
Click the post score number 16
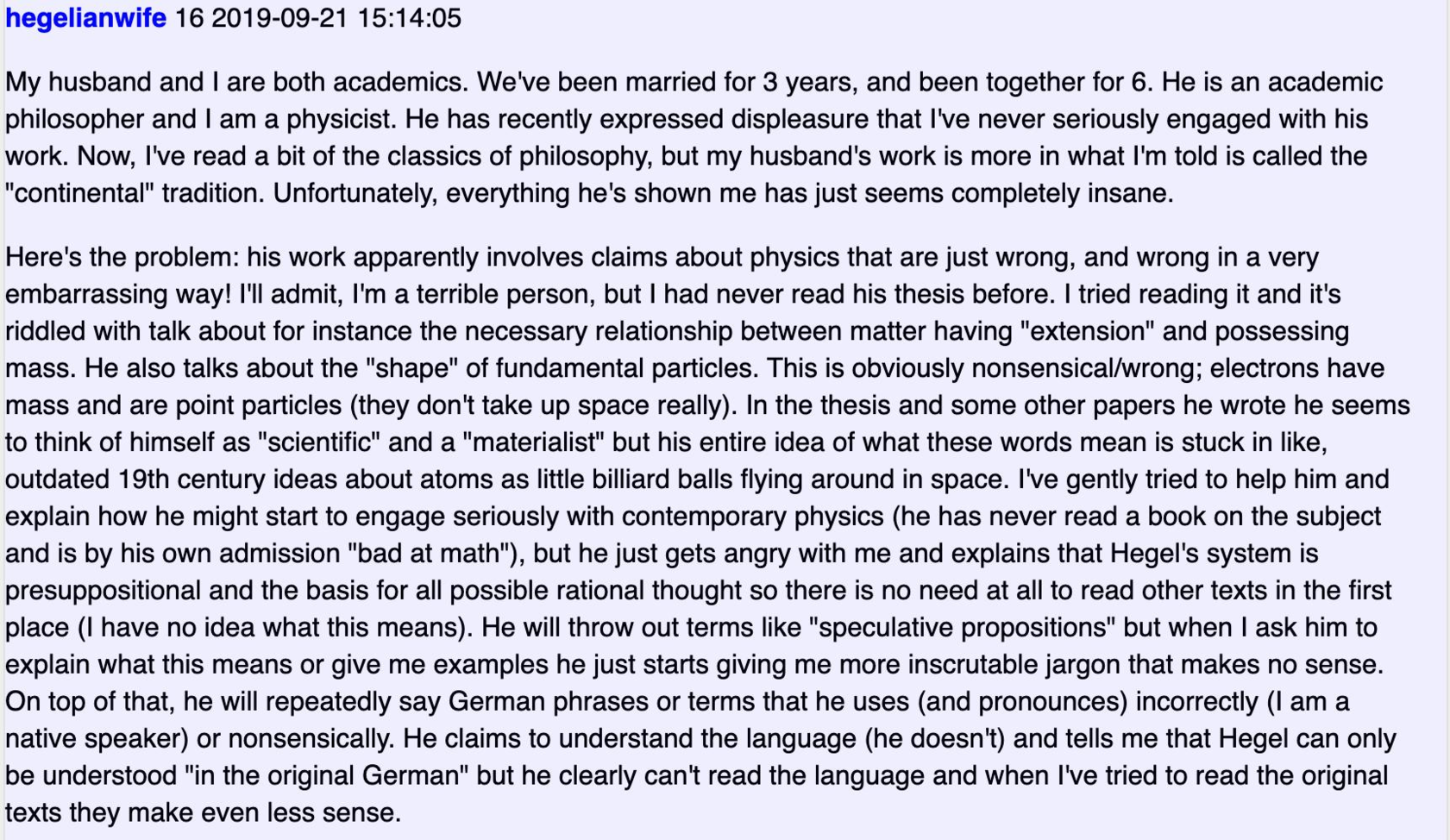coord(189,18)
